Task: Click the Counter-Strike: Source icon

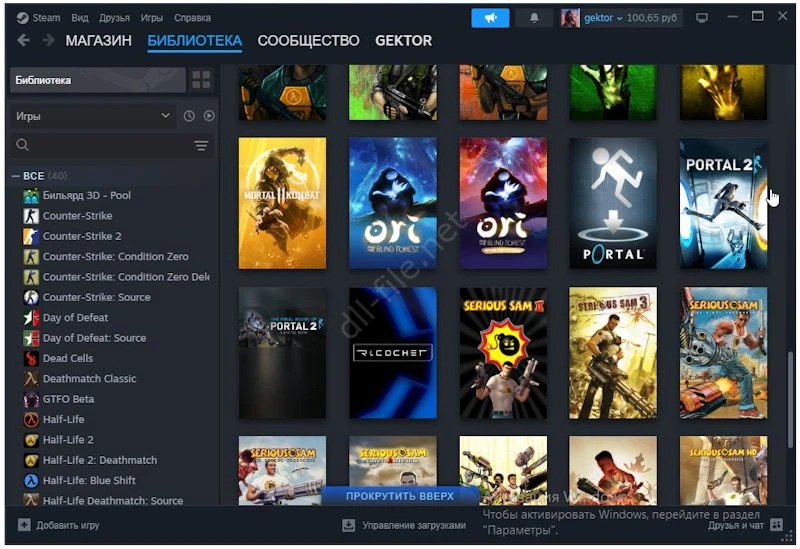Action: (x=31, y=297)
